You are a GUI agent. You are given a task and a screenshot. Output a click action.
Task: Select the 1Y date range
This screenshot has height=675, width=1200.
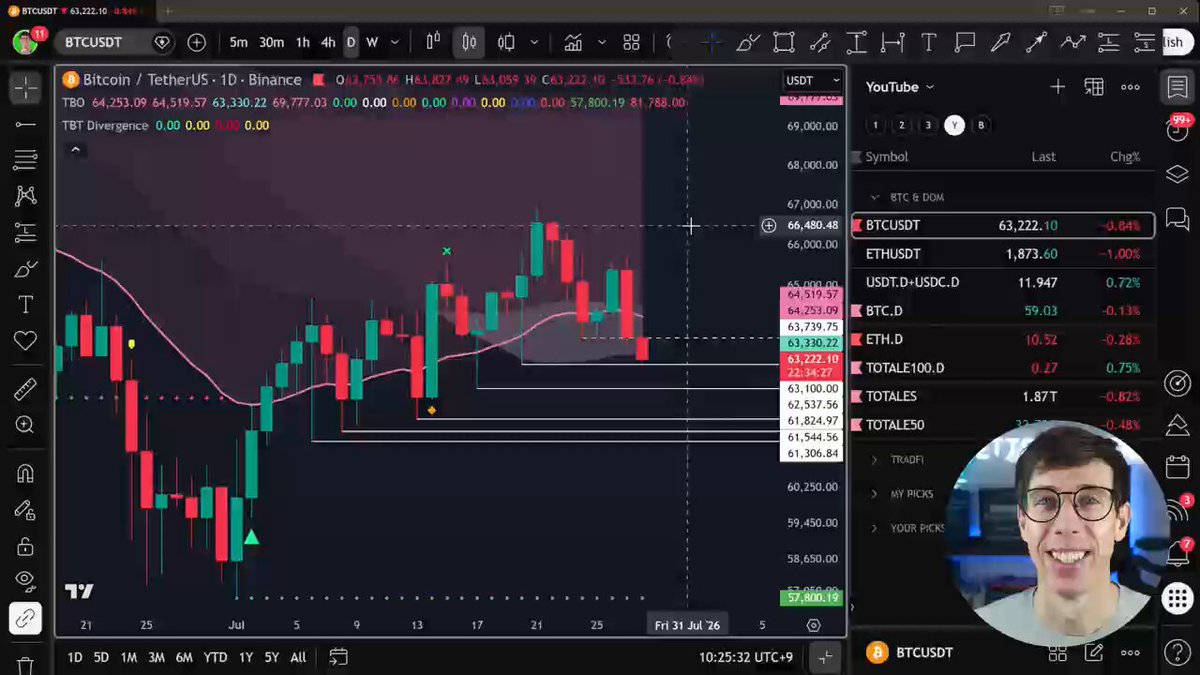tap(244, 657)
